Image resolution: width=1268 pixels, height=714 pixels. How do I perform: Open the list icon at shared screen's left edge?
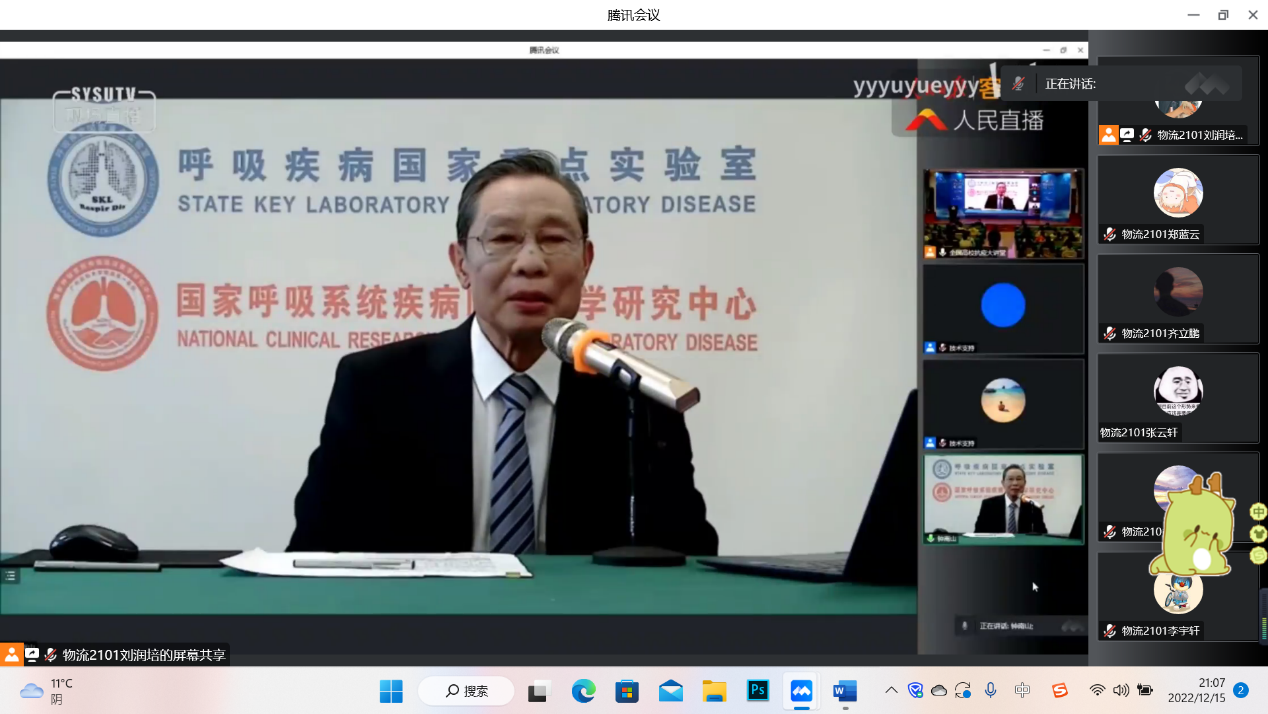(x=10, y=575)
